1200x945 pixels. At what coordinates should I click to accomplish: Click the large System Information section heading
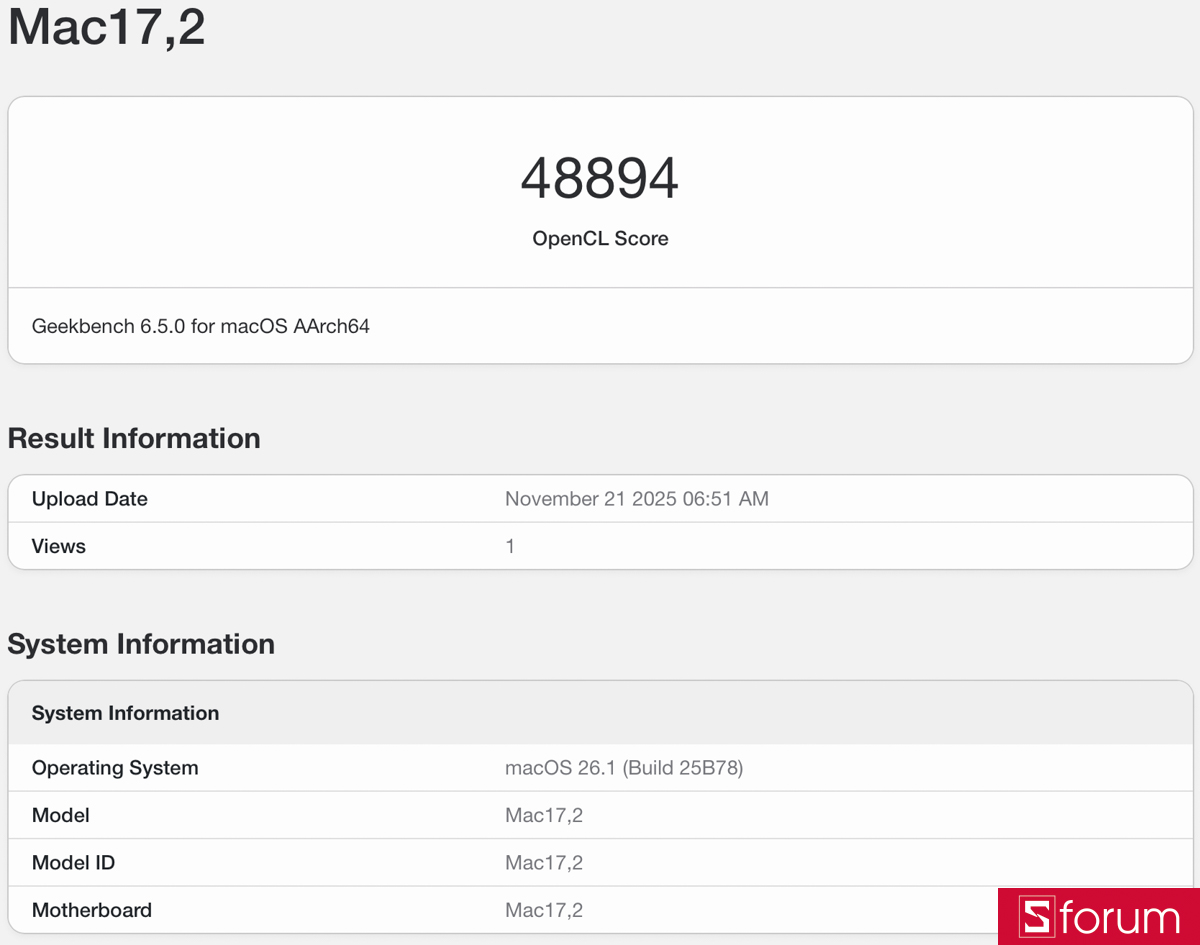click(x=141, y=644)
